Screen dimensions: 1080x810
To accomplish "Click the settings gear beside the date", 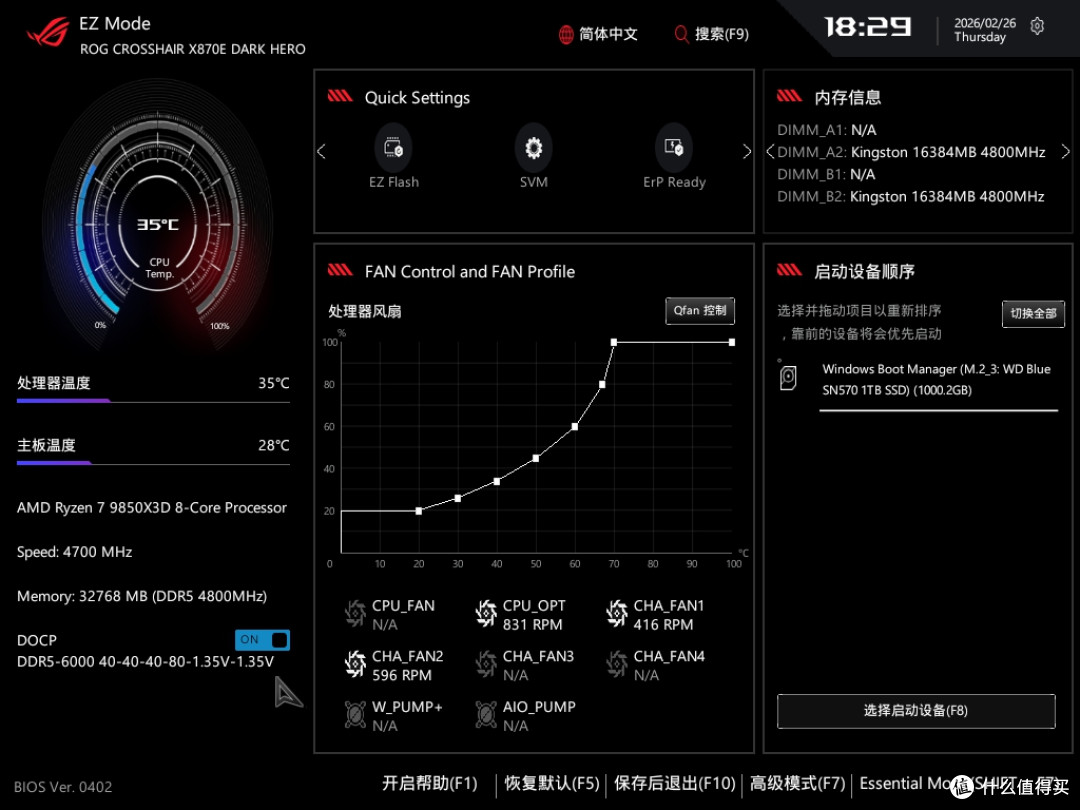I will pyautogui.click(x=1037, y=27).
